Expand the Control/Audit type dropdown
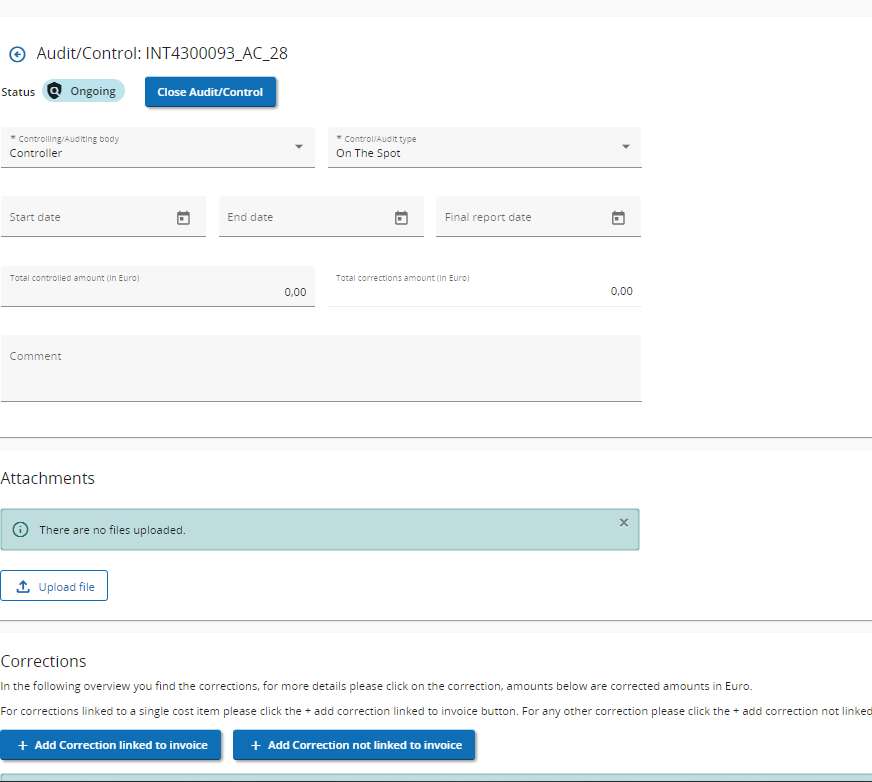The width and height of the screenshot is (872, 782). pos(625,147)
